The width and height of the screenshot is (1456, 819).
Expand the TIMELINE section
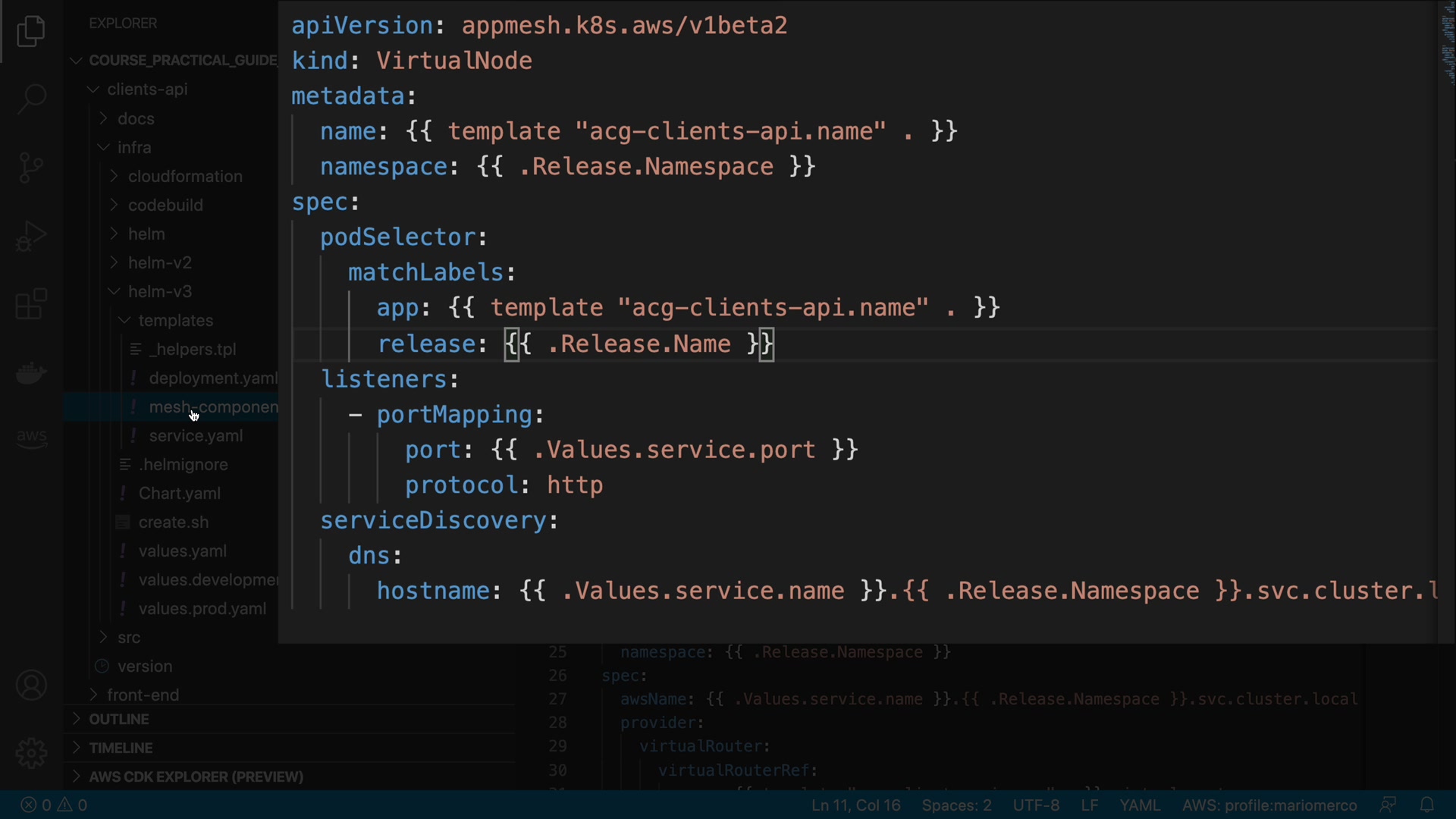[121, 748]
